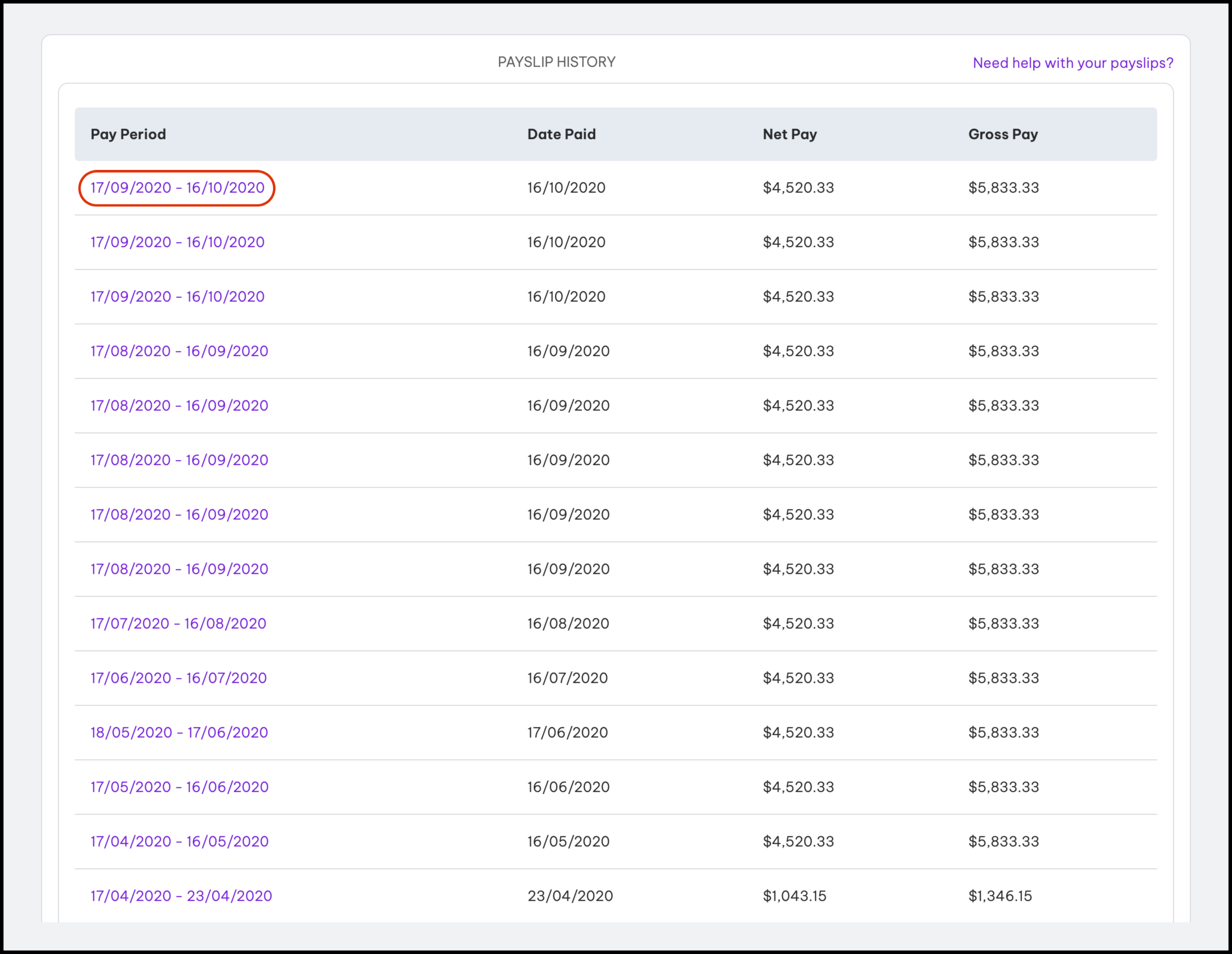The height and width of the screenshot is (954, 1232).
Task: Click gross pay in the 16/07/2020 paid row
Action: click(1004, 678)
